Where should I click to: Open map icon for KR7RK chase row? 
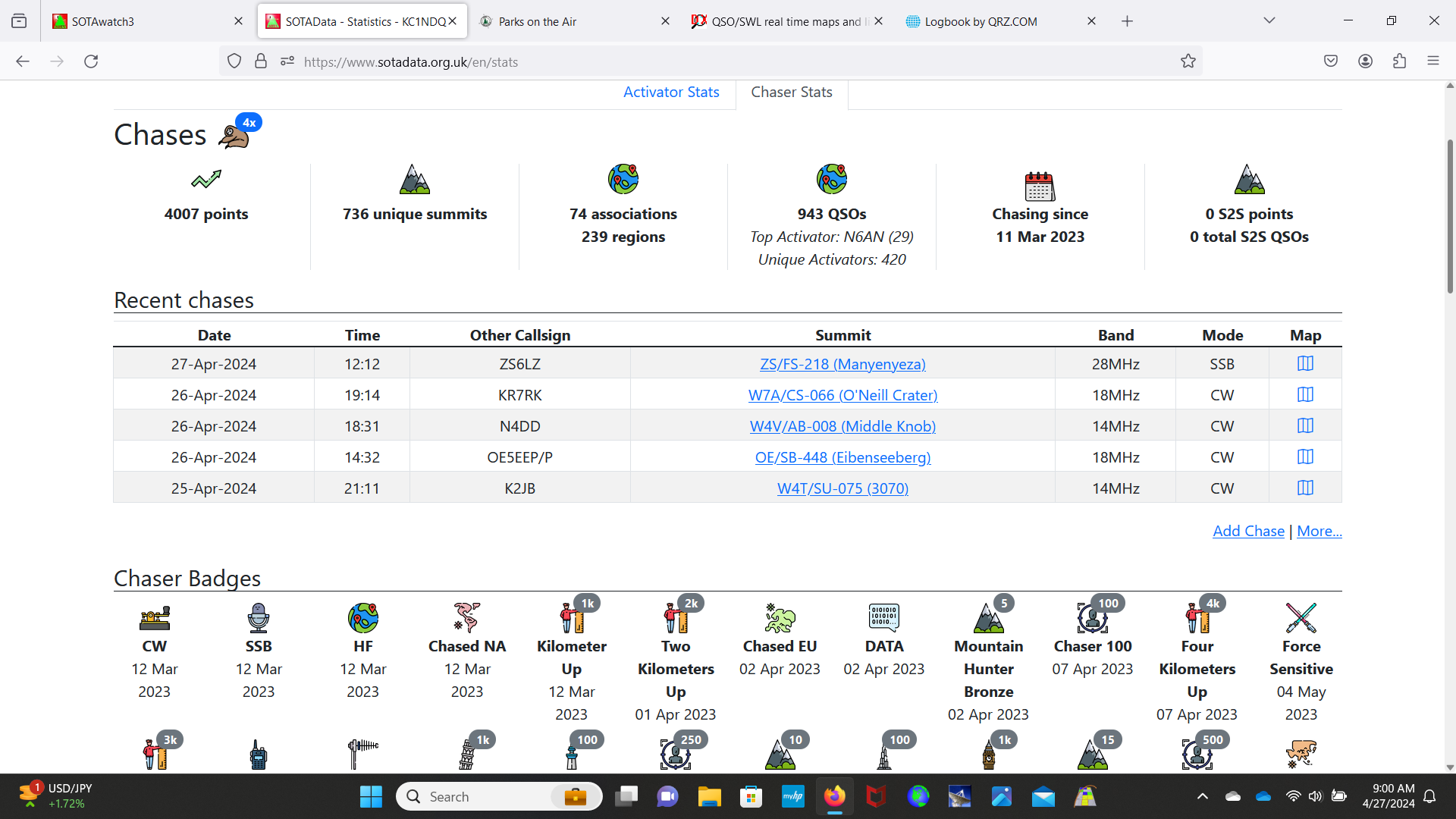tap(1305, 395)
